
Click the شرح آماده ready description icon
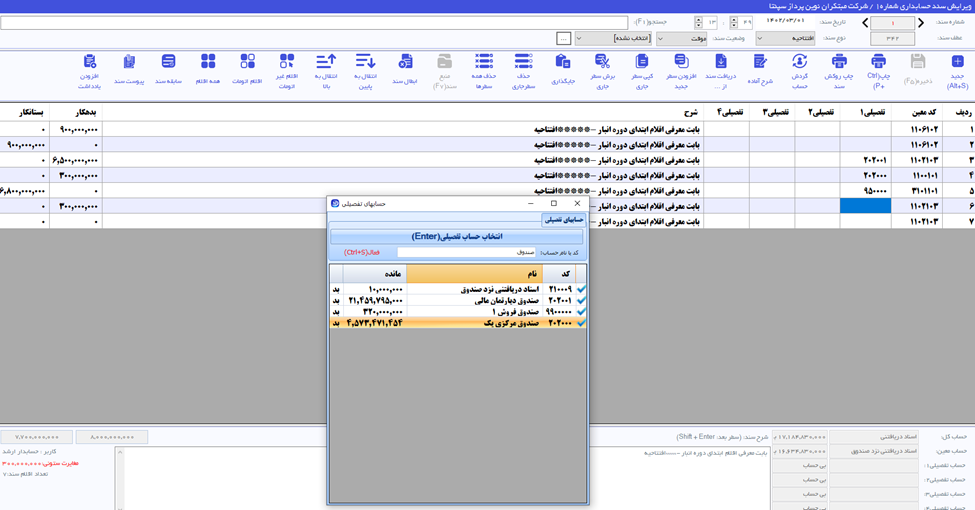760,62
